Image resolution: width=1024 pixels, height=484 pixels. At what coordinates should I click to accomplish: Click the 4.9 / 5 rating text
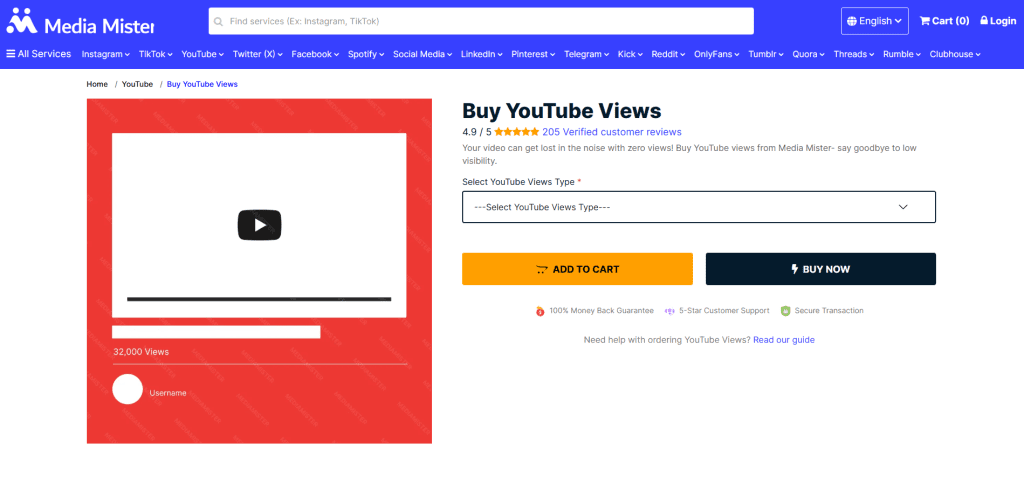[477, 132]
